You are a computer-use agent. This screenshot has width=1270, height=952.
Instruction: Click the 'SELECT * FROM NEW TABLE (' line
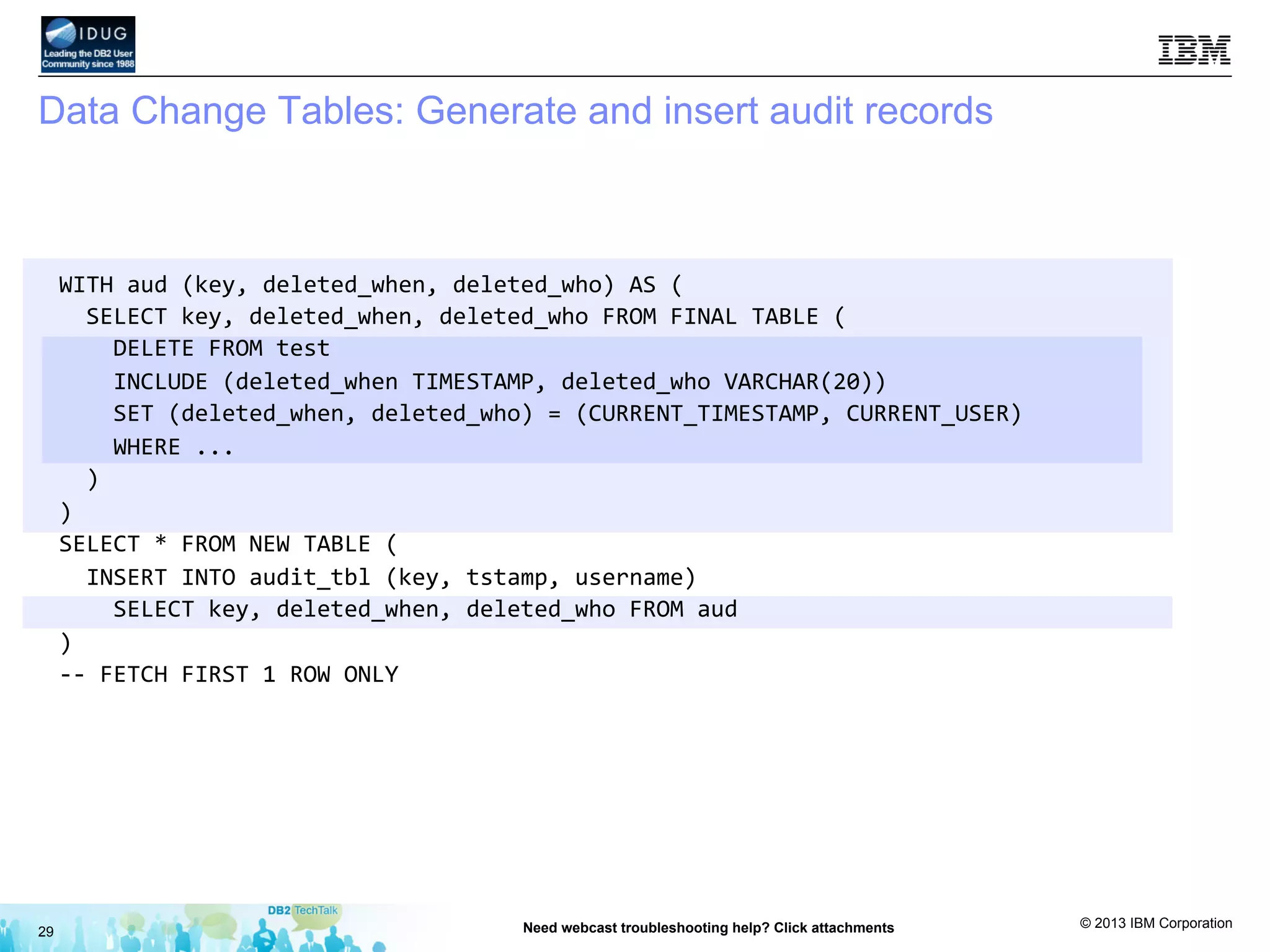click(x=228, y=544)
